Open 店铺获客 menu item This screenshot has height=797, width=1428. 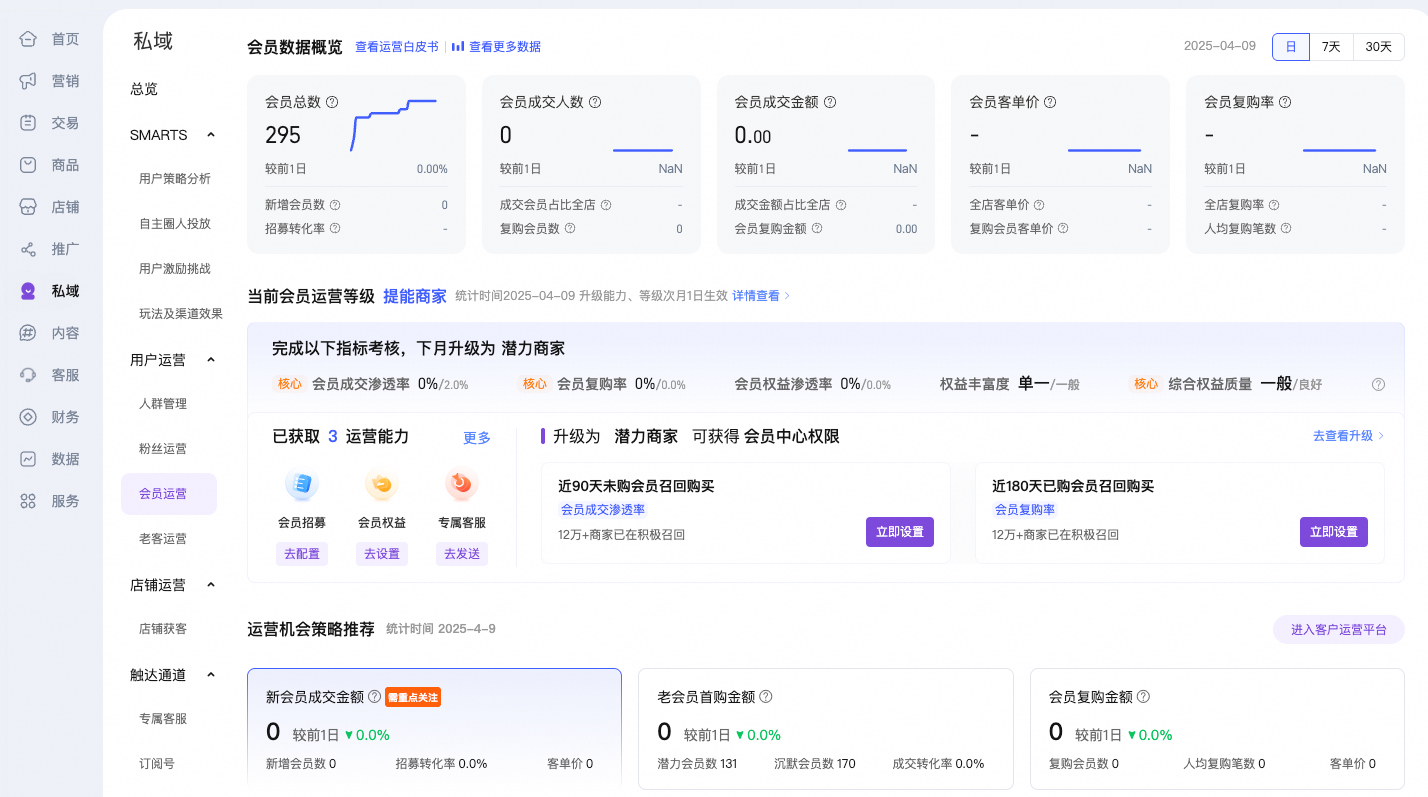pos(163,629)
